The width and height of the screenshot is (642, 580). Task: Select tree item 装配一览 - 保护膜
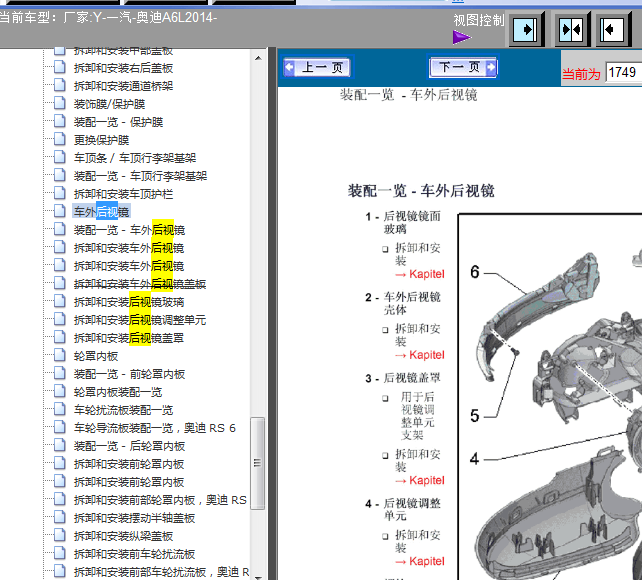point(118,122)
